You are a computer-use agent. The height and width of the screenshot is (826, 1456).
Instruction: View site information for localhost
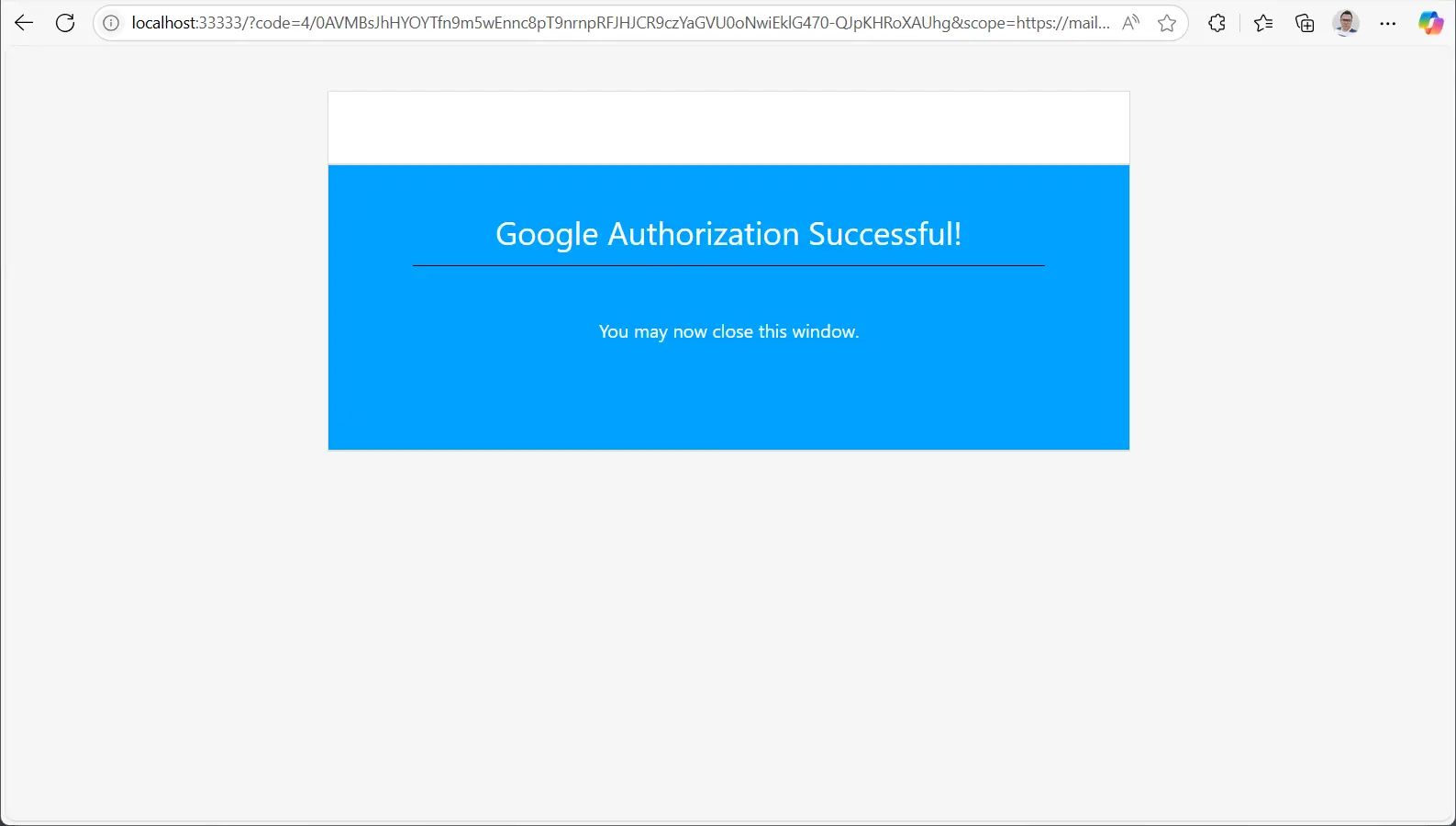(111, 23)
